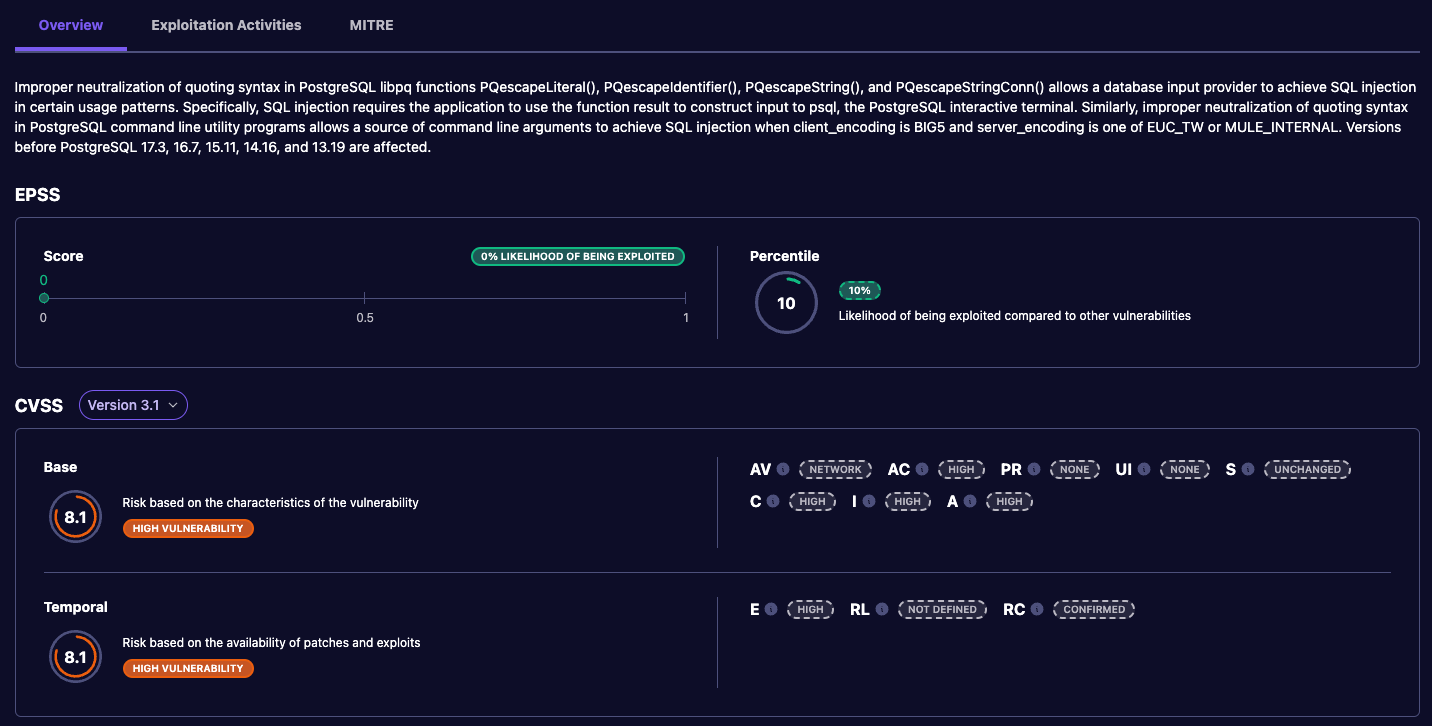Open the CVSS Version 3.1 dropdown
This screenshot has height=726, width=1432.
click(x=133, y=405)
